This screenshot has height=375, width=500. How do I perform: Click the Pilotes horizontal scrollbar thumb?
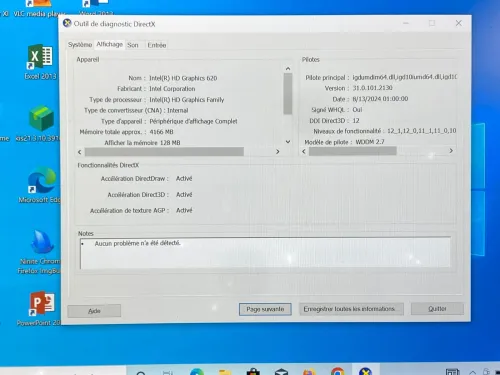(x=353, y=151)
